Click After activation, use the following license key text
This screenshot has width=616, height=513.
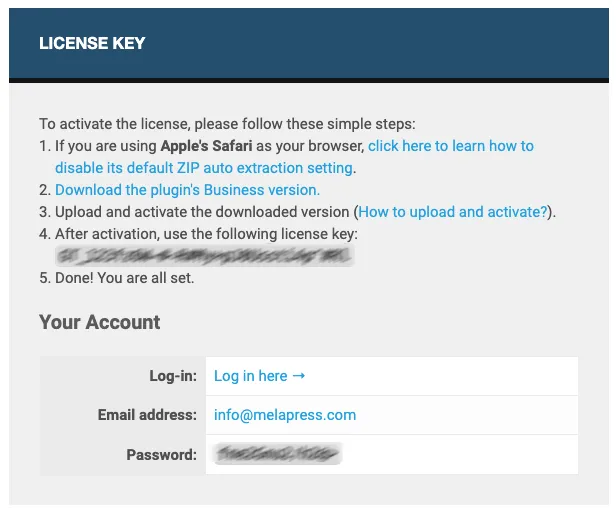point(205,234)
